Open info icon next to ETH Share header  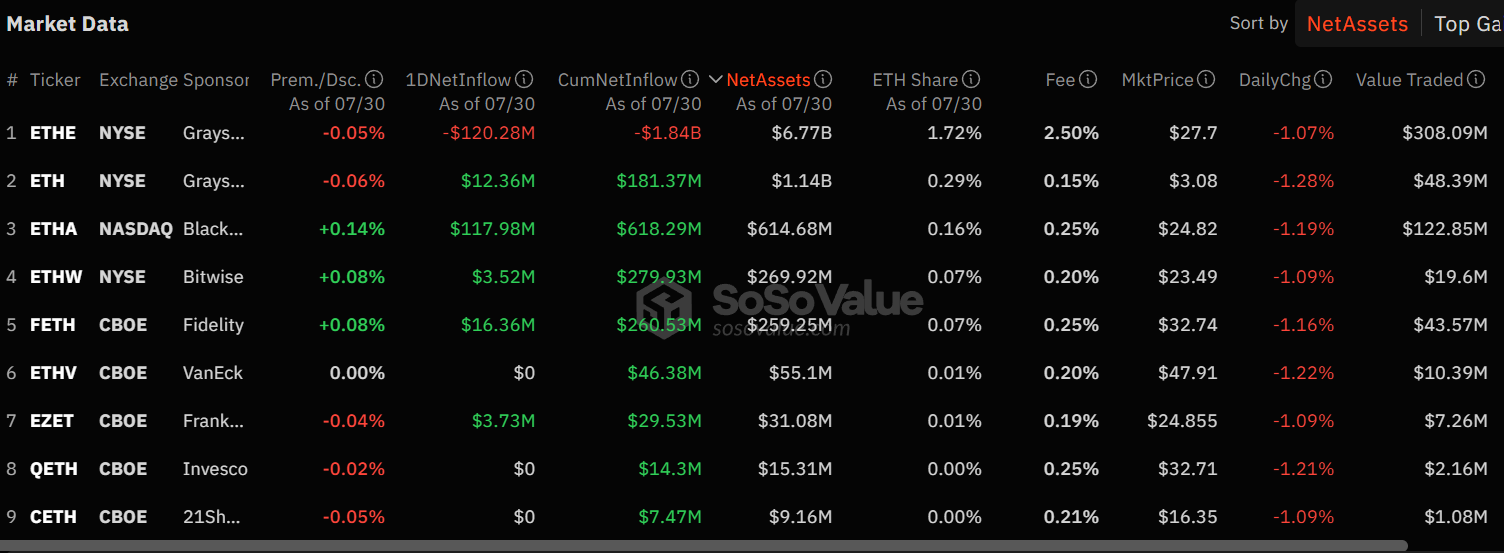(971, 79)
